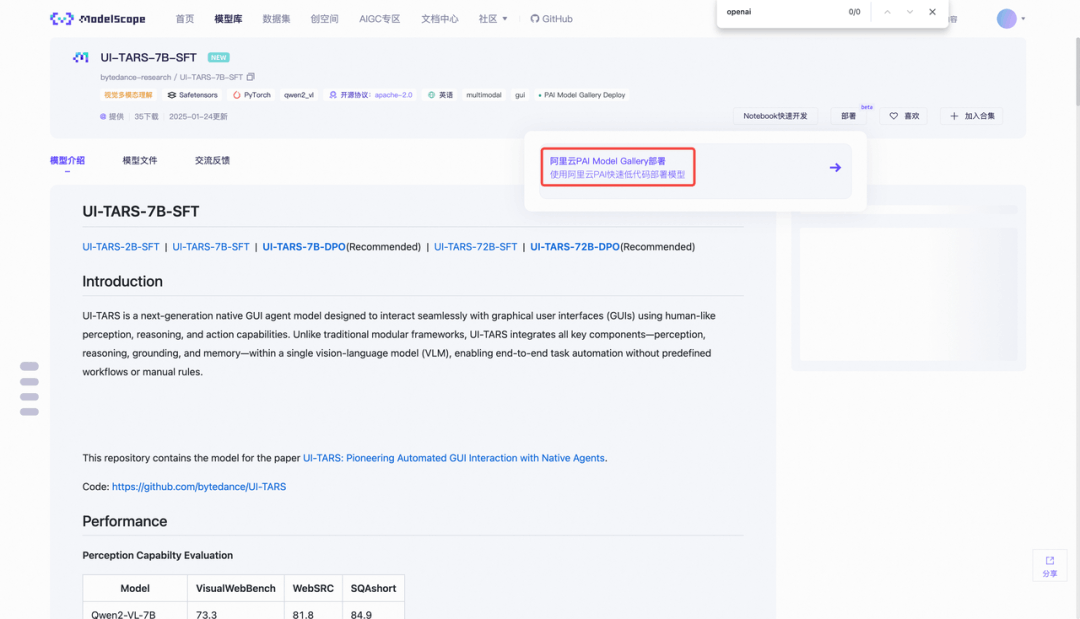
Task: Open the 部署 deploy dropdown
Action: click(x=849, y=116)
